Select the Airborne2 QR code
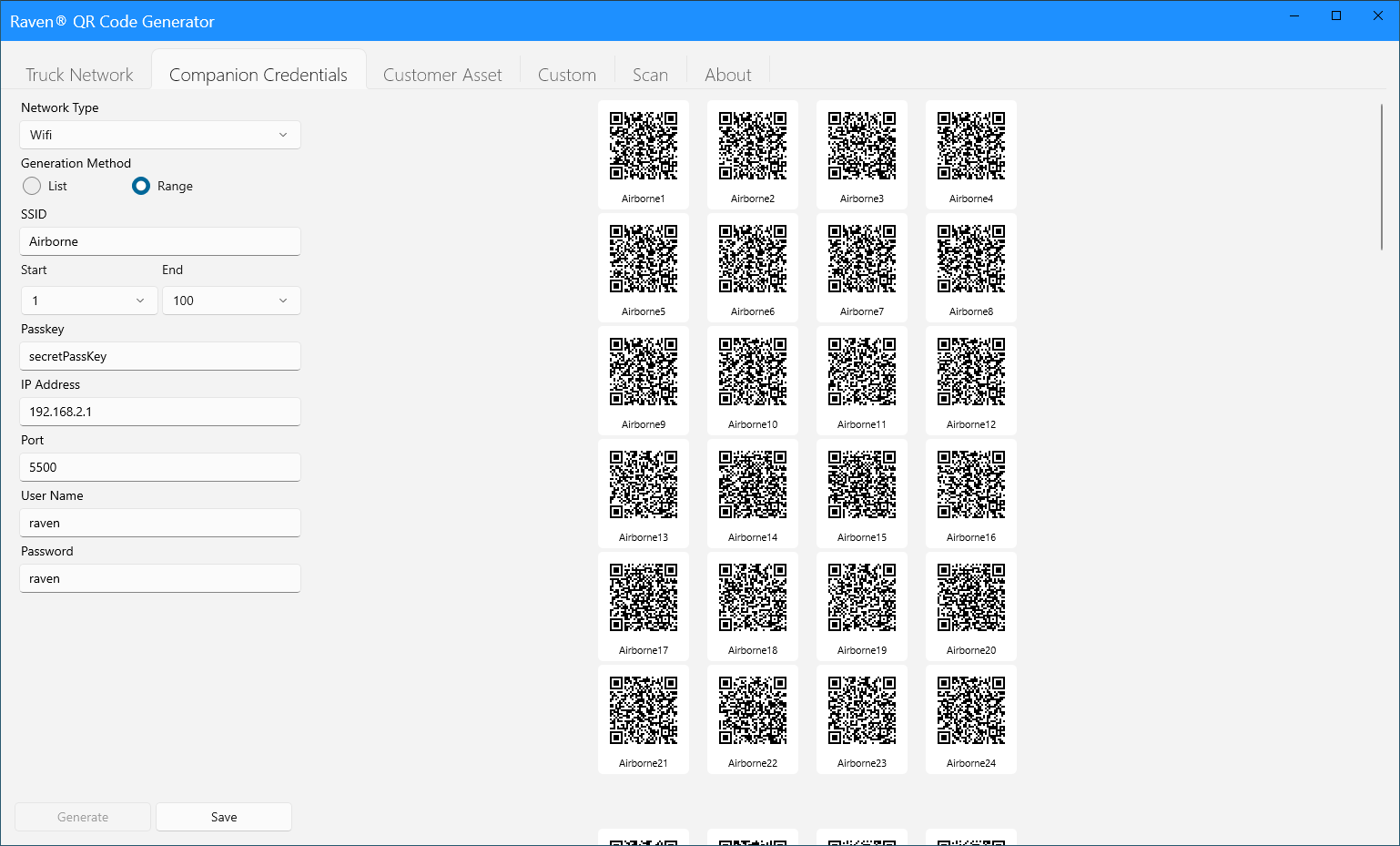Viewport: 1400px width, 846px height. pyautogui.click(x=753, y=155)
